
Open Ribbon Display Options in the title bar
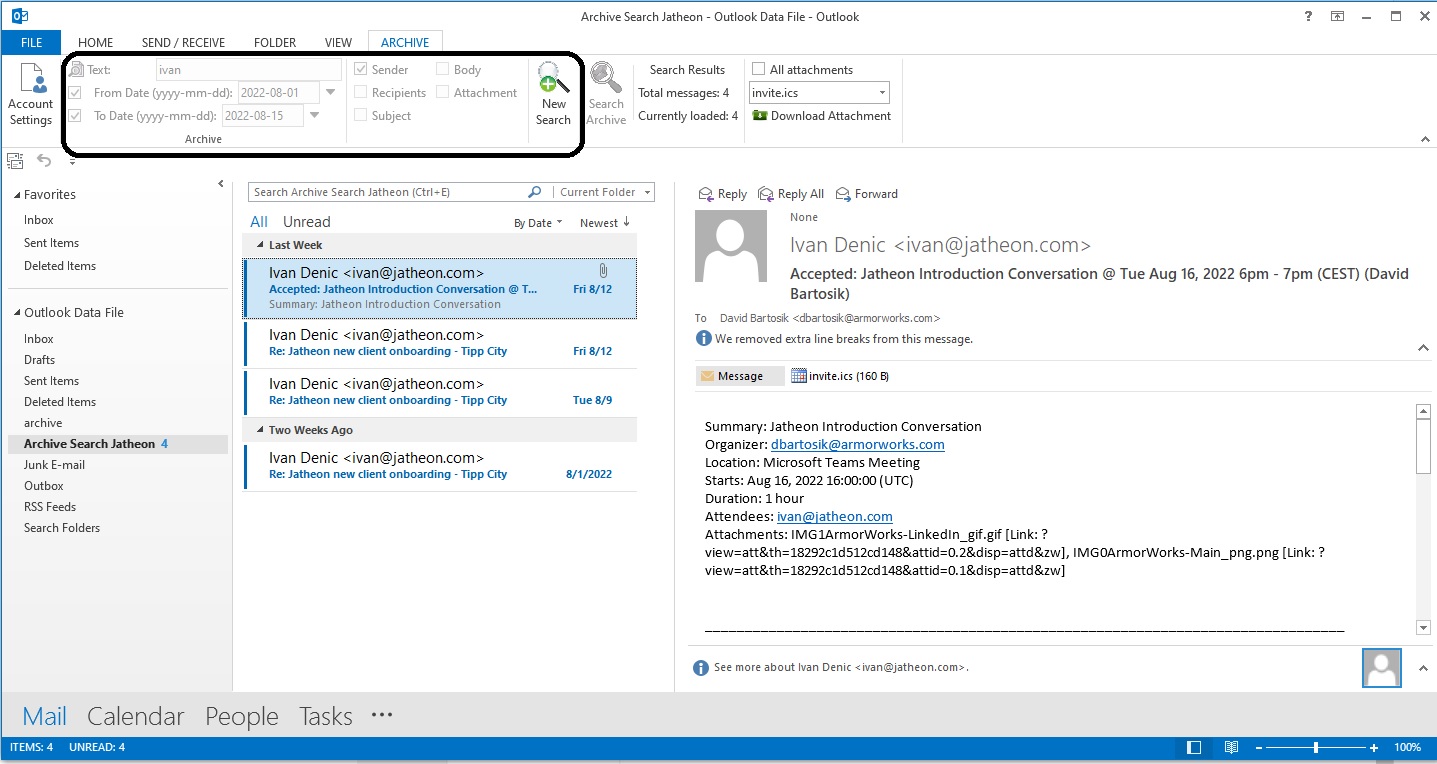pos(1337,17)
